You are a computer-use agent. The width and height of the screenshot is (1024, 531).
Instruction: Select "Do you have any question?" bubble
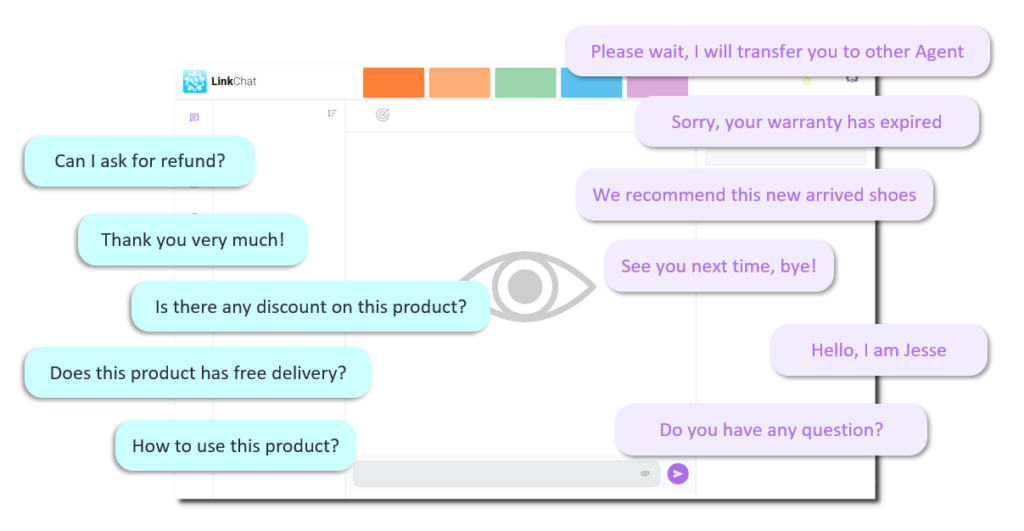coord(771,430)
